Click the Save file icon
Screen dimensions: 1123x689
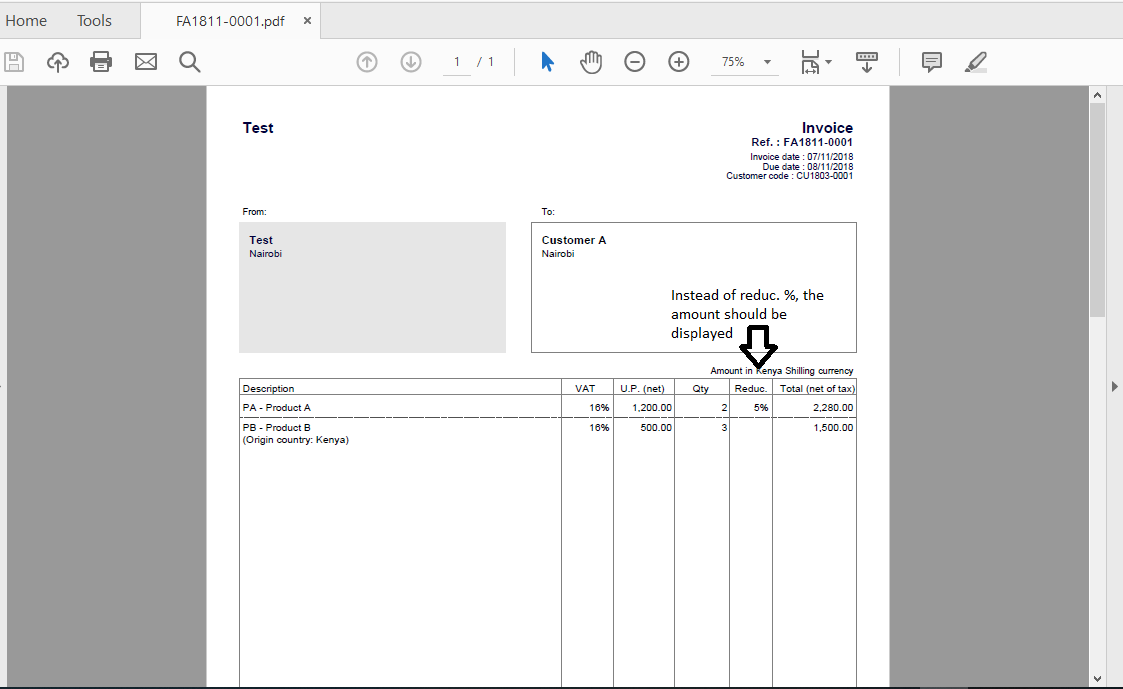pyautogui.click(x=14, y=62)
